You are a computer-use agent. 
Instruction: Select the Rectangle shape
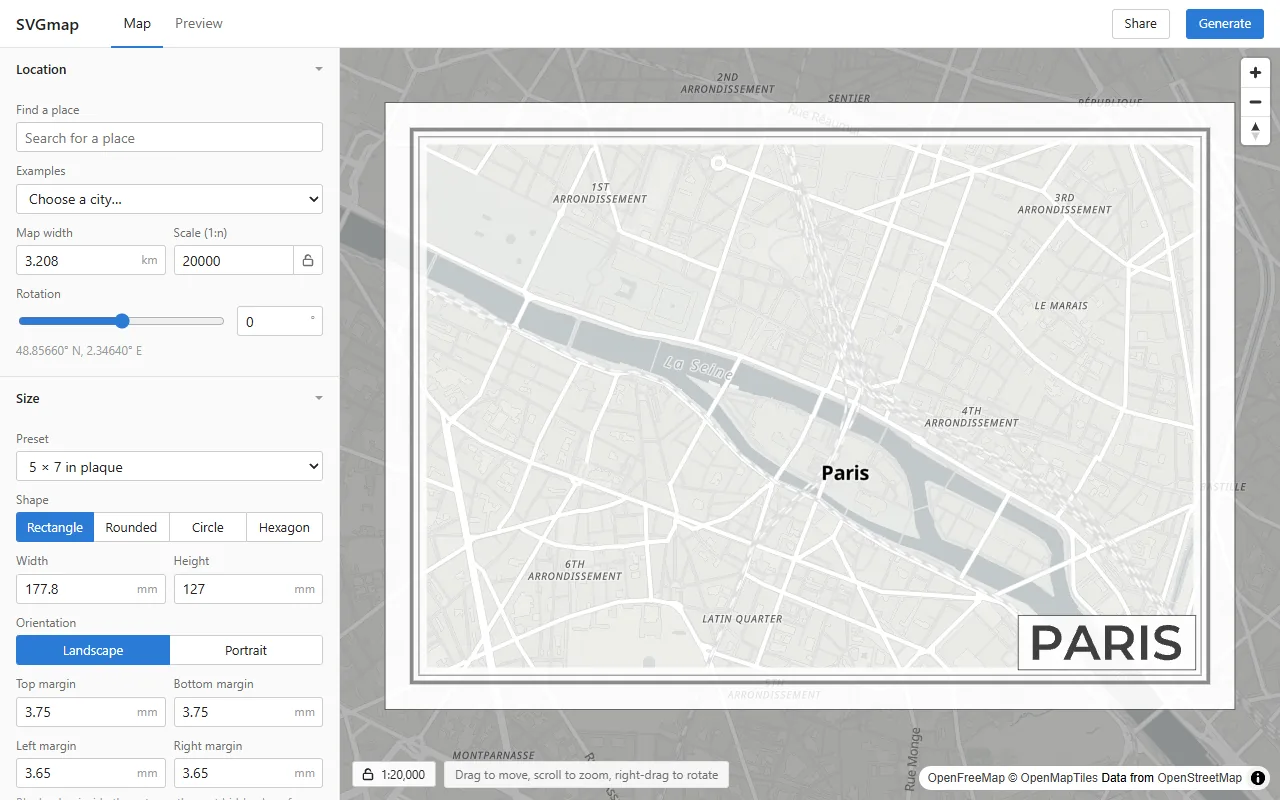55,527
